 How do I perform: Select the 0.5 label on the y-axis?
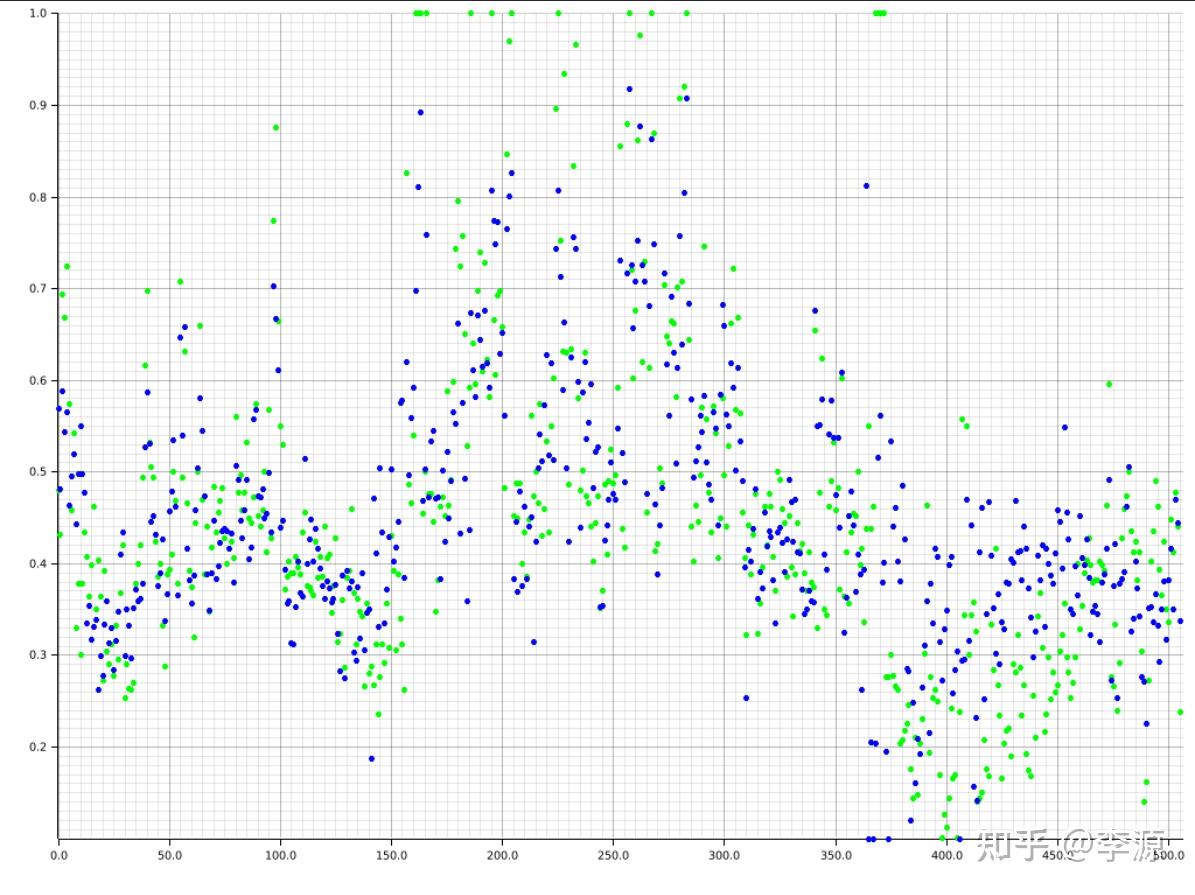pos(38,472)
